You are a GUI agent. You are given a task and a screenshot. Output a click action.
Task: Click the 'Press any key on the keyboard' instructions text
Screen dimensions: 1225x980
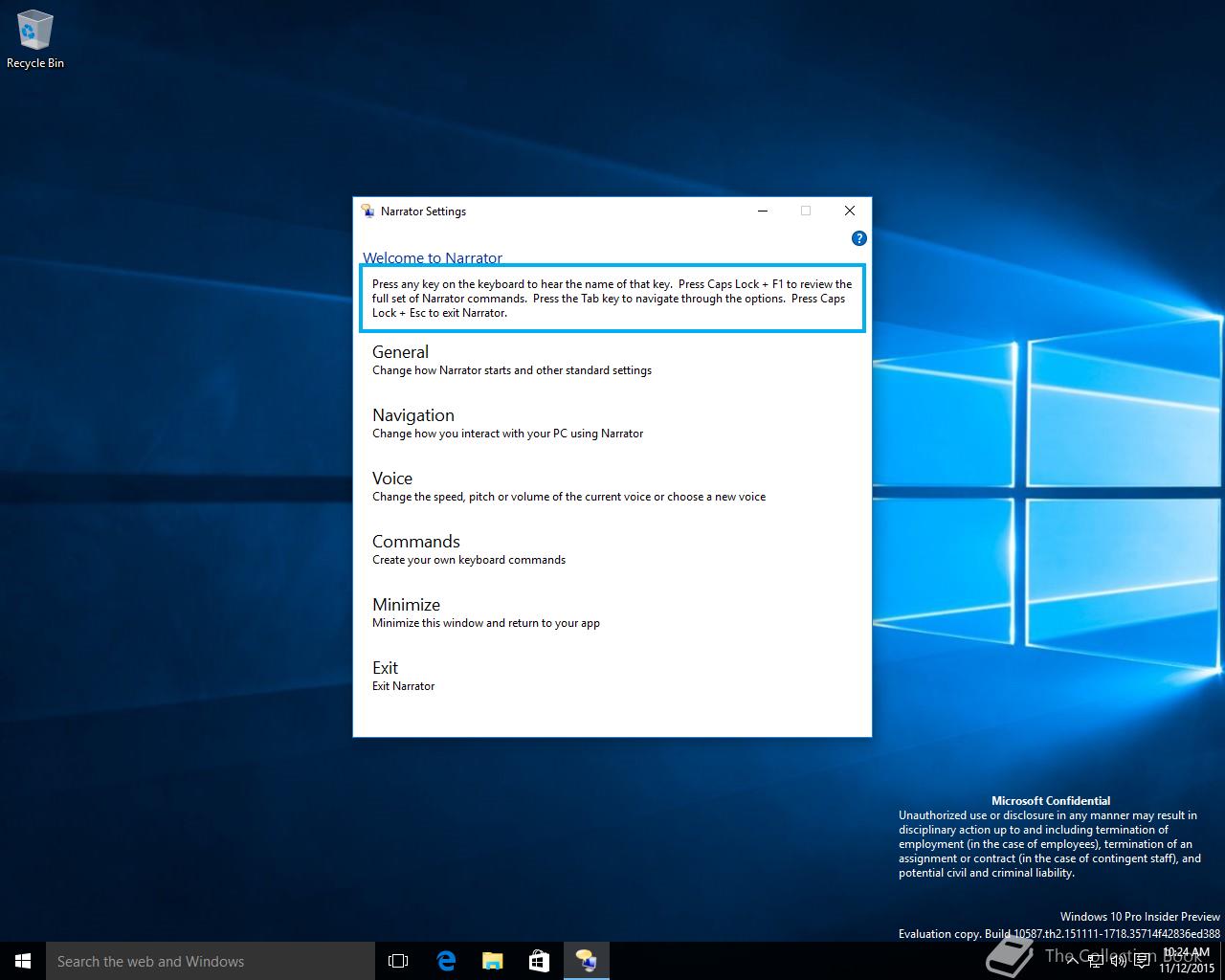[x=612, y=299]
